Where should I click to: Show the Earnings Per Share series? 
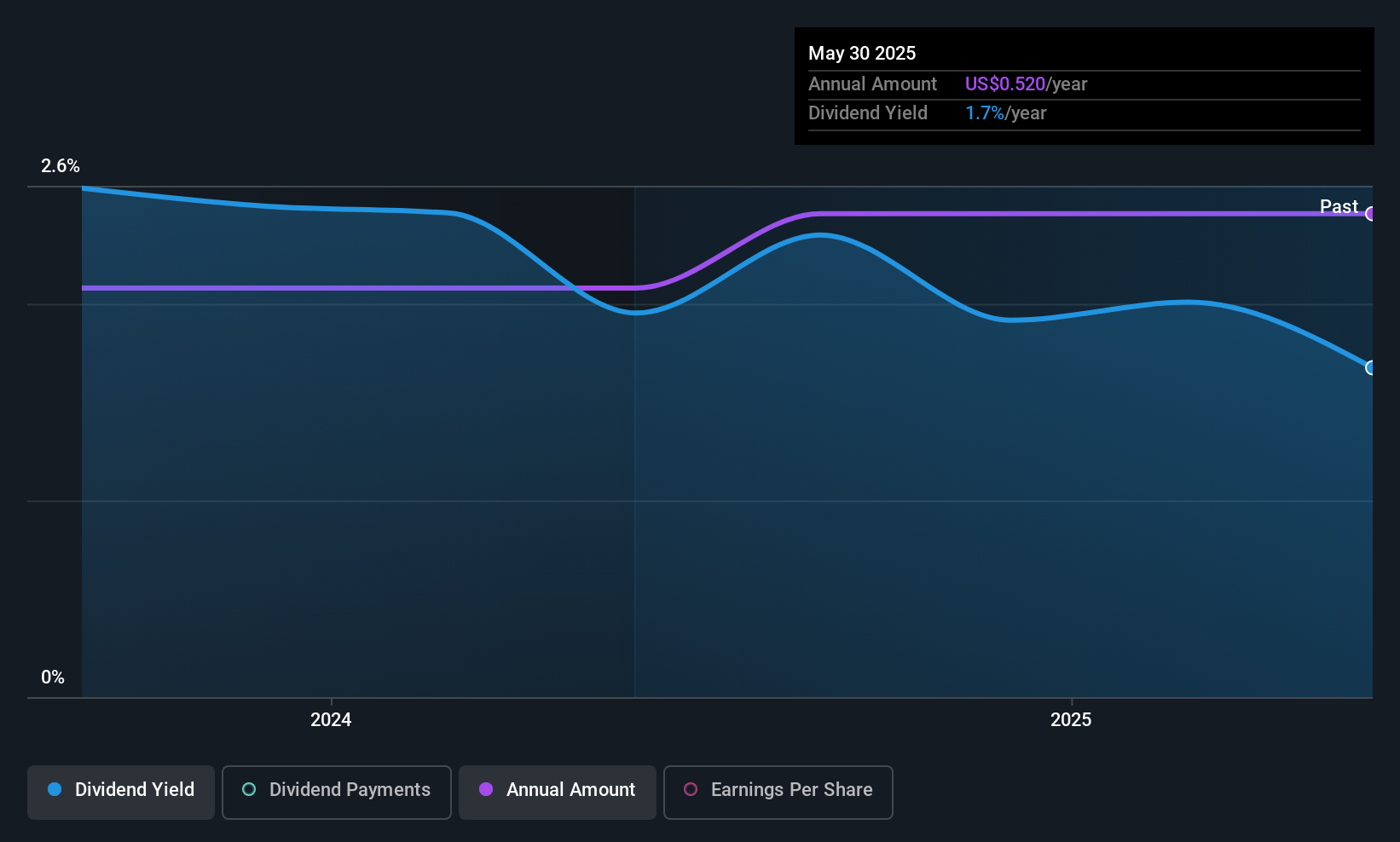point(778,793)
